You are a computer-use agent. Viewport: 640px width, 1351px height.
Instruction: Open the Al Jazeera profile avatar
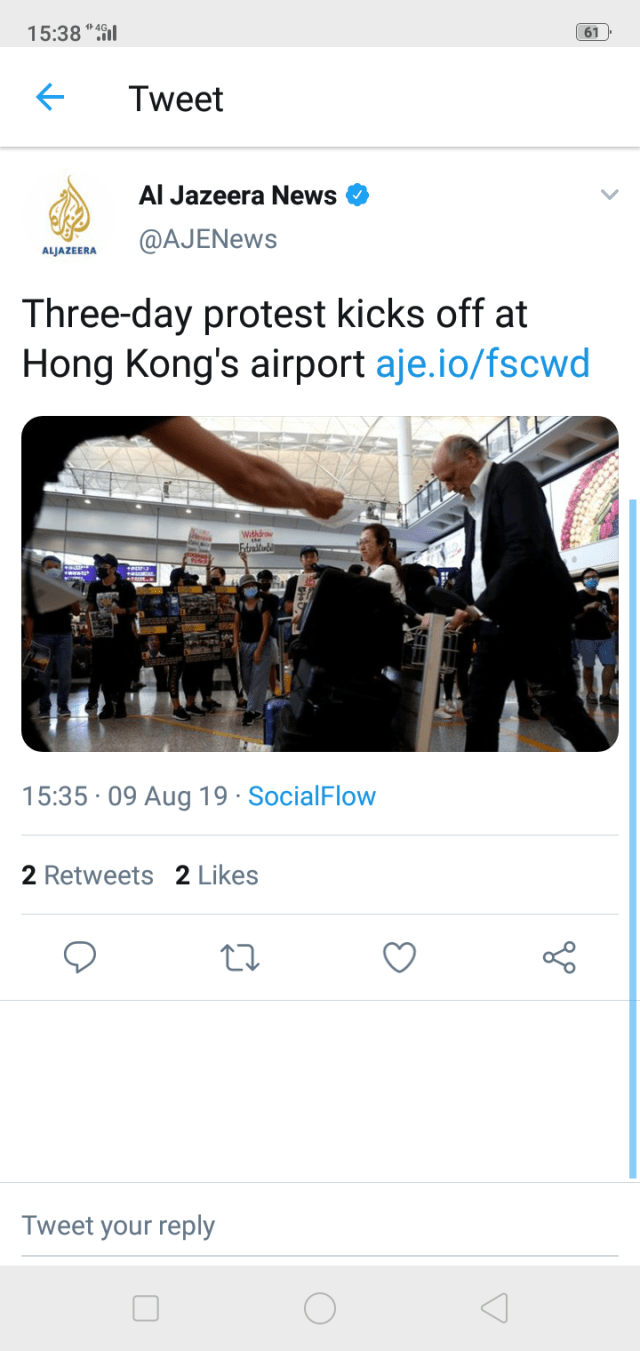[x=69, y=216]
